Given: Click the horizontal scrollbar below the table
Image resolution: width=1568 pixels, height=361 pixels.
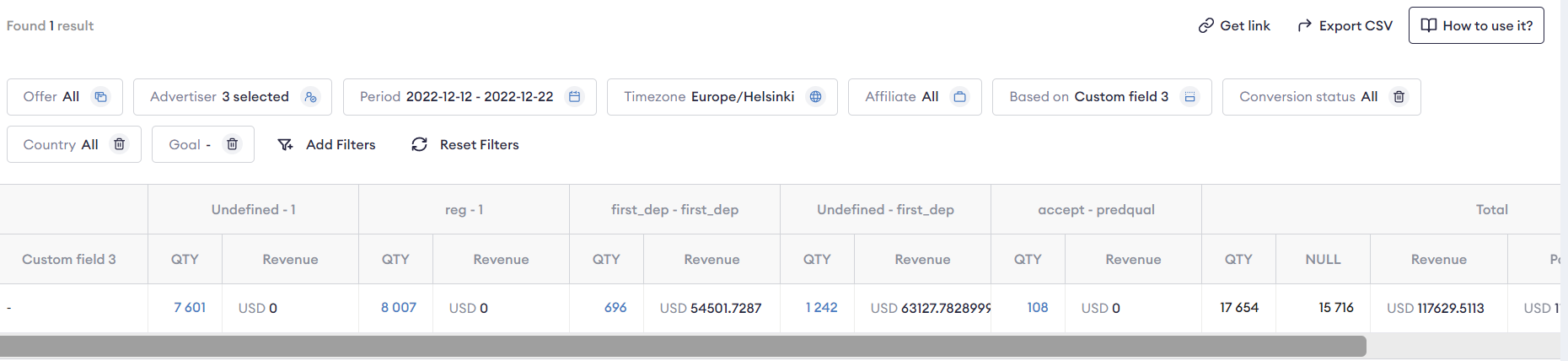Looking at the screenshot, I should [683, 346].
